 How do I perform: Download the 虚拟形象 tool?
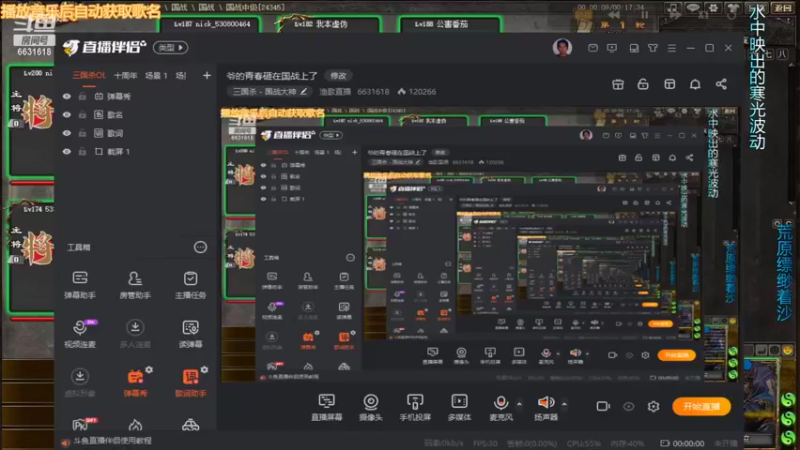click(80, 383)
